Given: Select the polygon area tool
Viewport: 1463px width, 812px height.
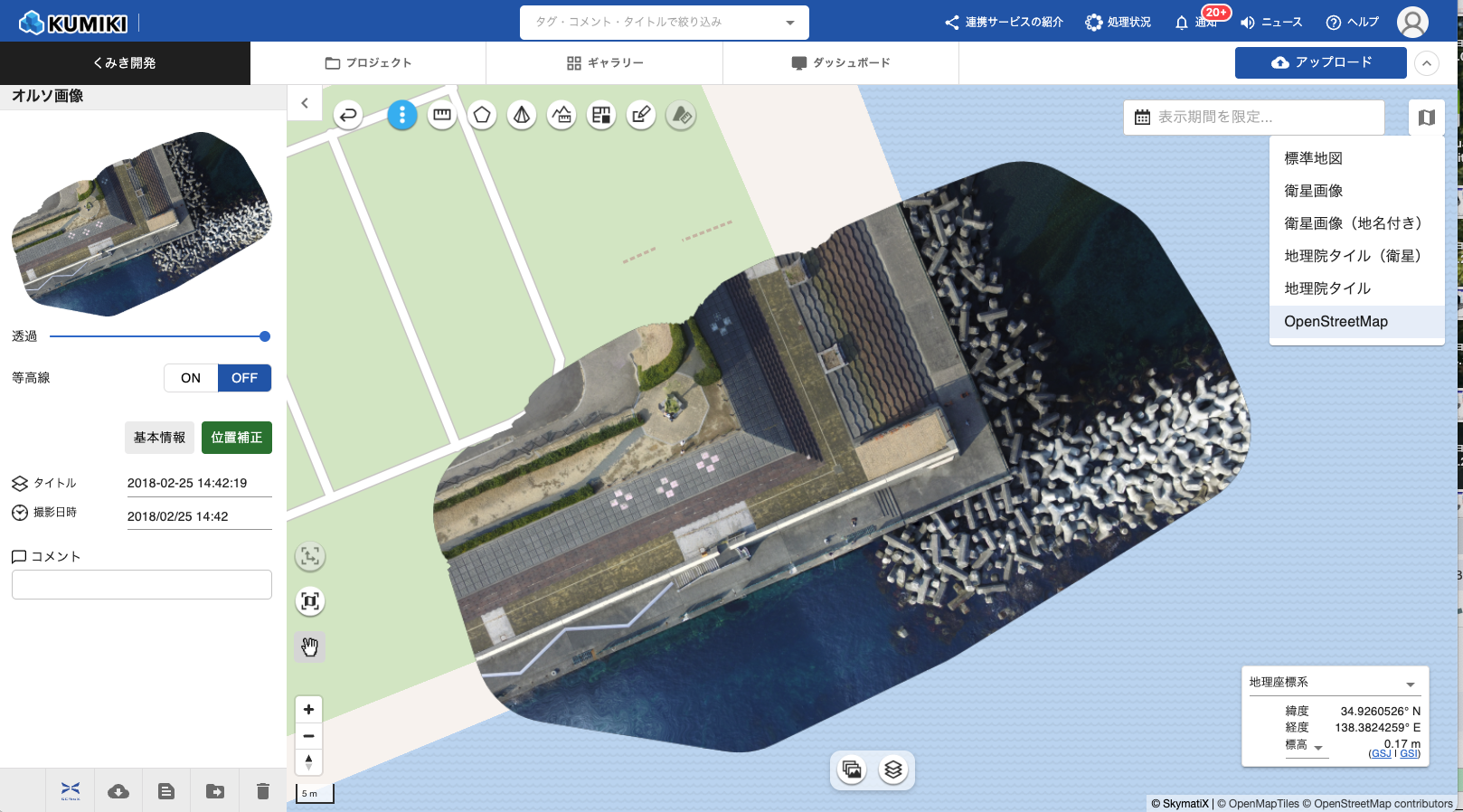Looking at the screenshot, I should pos(482,115).
